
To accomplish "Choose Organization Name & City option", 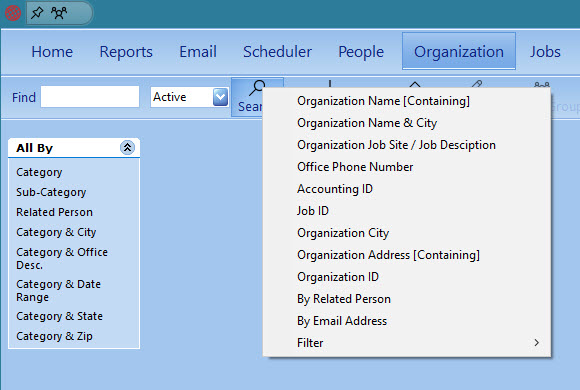I will click(x=407, y=123).
